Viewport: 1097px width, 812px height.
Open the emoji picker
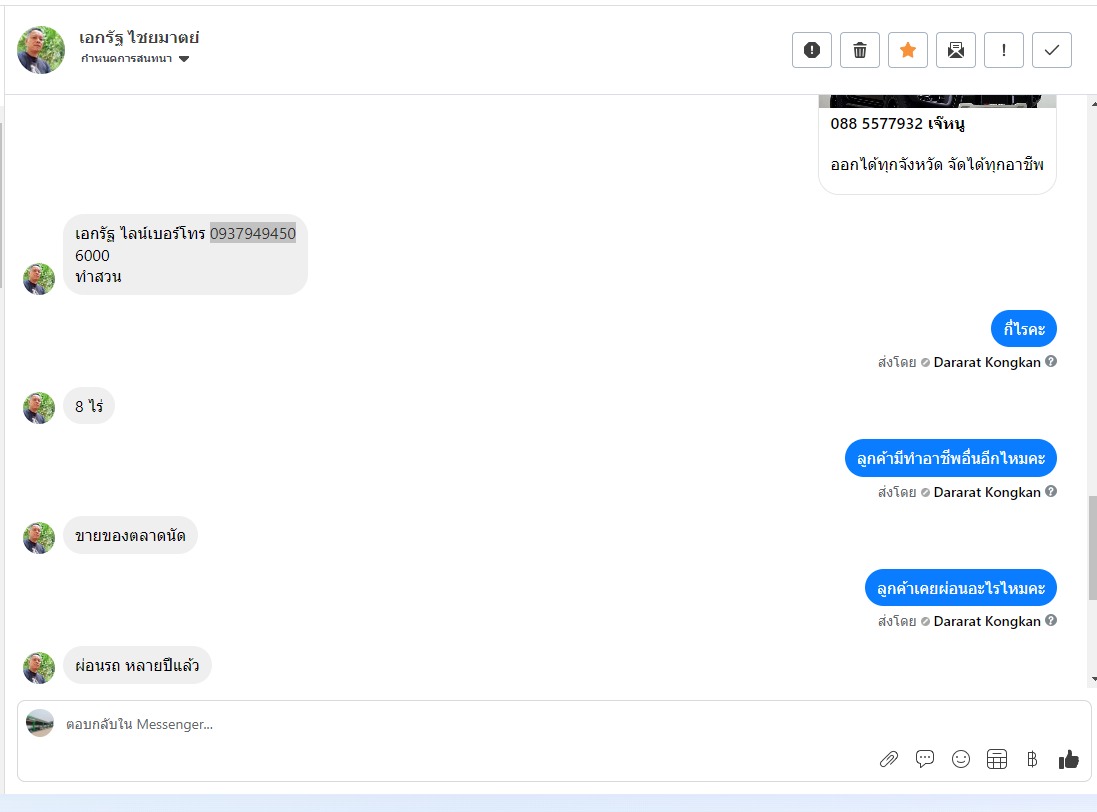(x=961, y=759)
